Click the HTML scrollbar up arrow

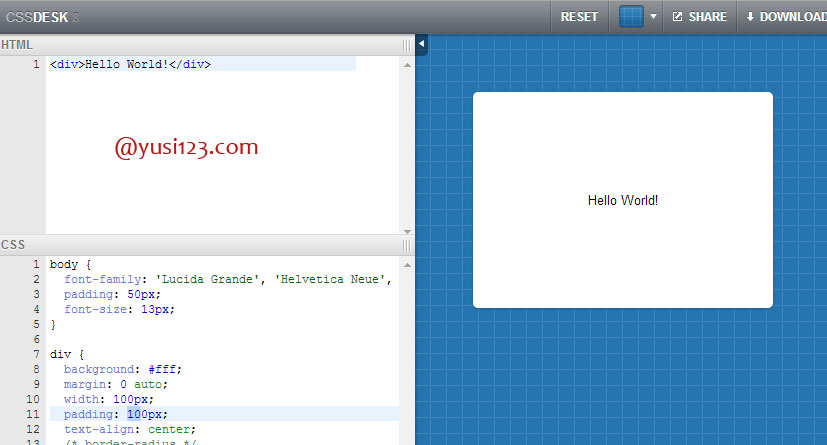407,65
